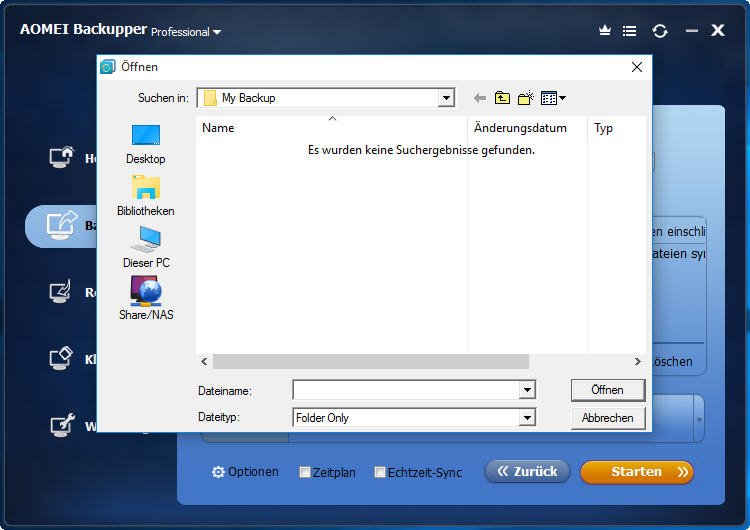Expand the 'Suchen in' folder dropdown

[446, 98]
